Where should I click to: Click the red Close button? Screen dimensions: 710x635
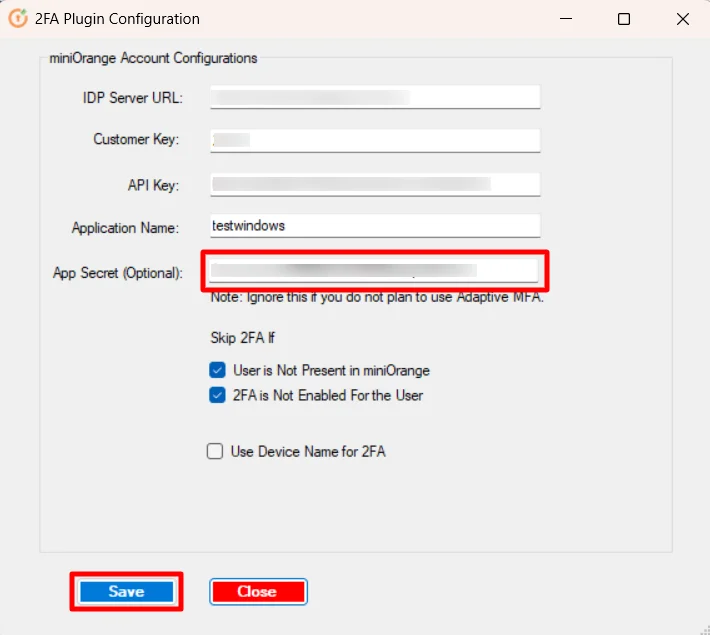coord(258,592)
